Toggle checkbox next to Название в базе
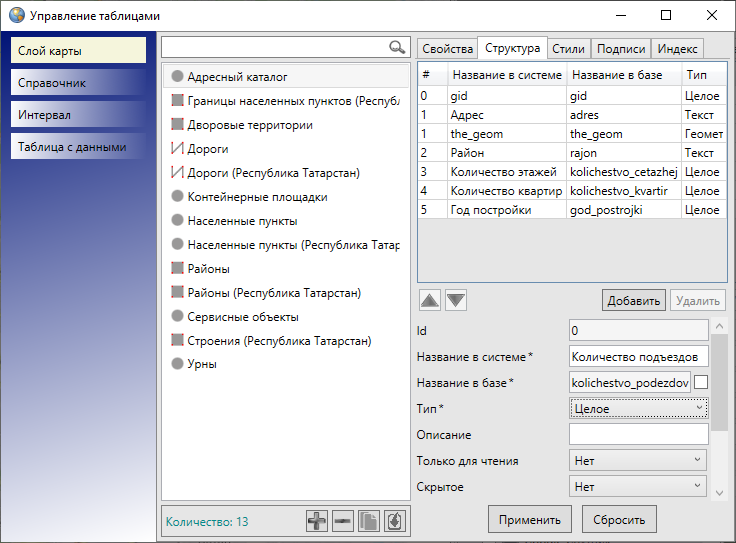The width and height of the screenshot is (736, 543). click(x=701, y=382)
